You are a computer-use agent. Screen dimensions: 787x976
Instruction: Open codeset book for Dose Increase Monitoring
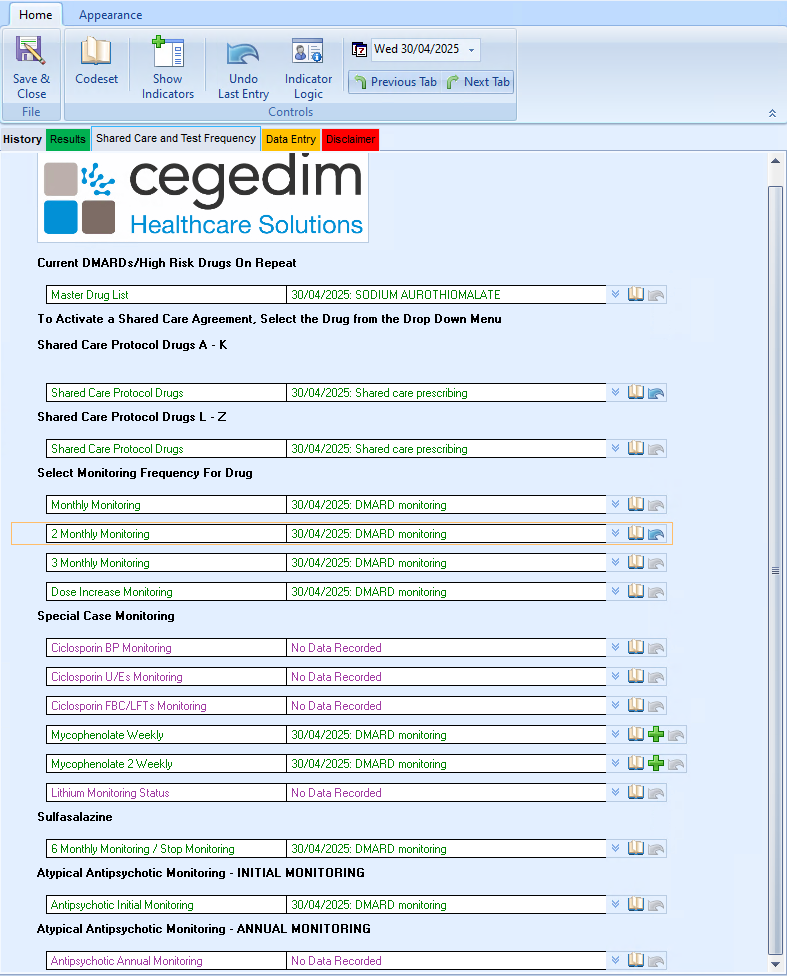(x=636, y=591)
